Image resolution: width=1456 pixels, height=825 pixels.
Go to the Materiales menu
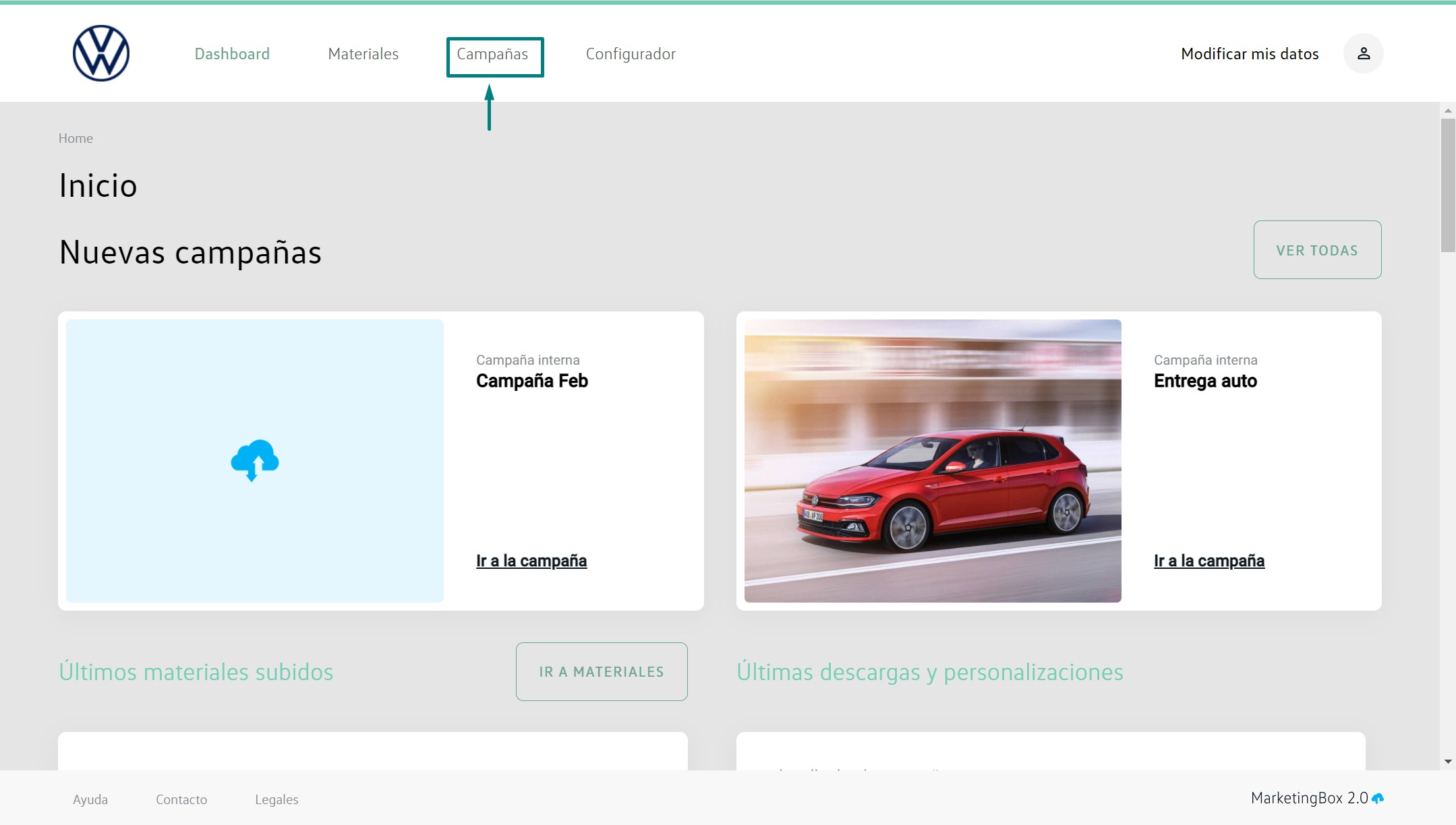coord(363,54)
